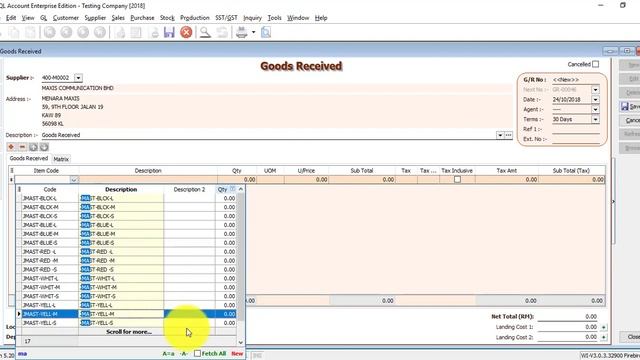640x360 pixels.
Task: Open the Print toolbar dropdown arrow
Action: pyautogui.click(x=253, y=32)
